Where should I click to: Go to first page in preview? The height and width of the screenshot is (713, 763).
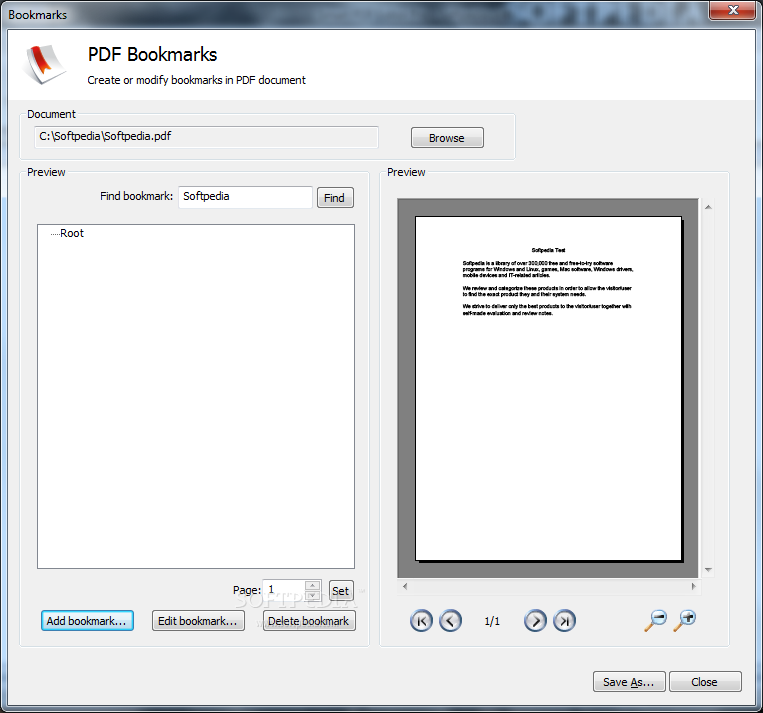click(421, 621)
